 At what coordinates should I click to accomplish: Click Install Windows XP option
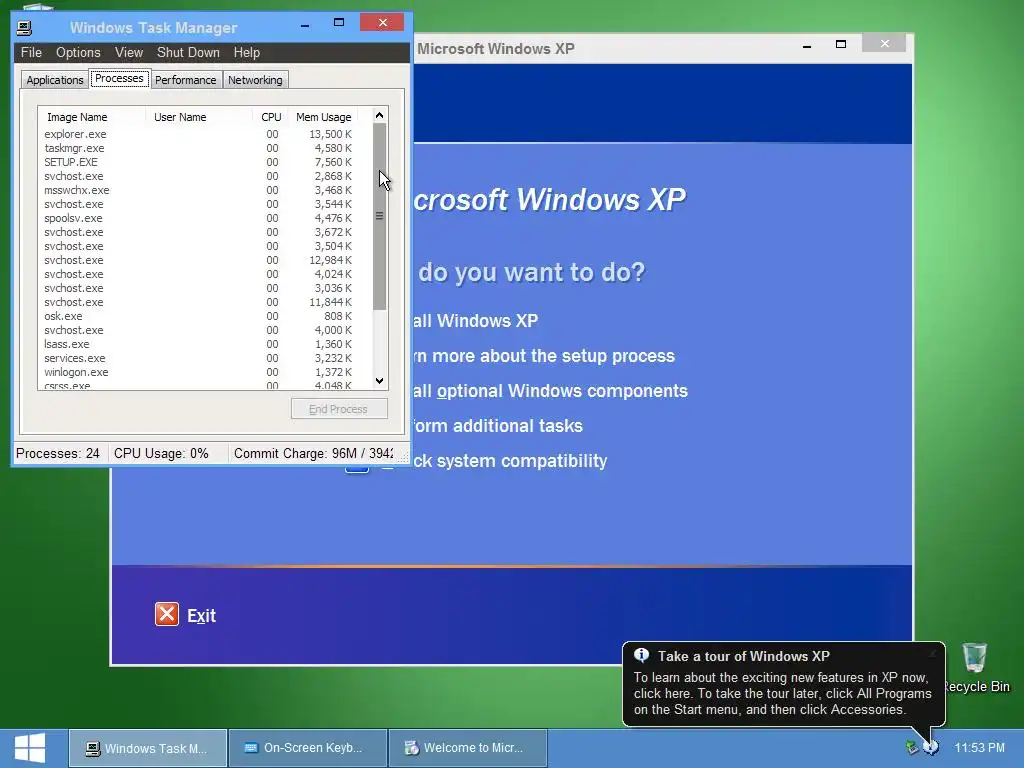point(475,321)
